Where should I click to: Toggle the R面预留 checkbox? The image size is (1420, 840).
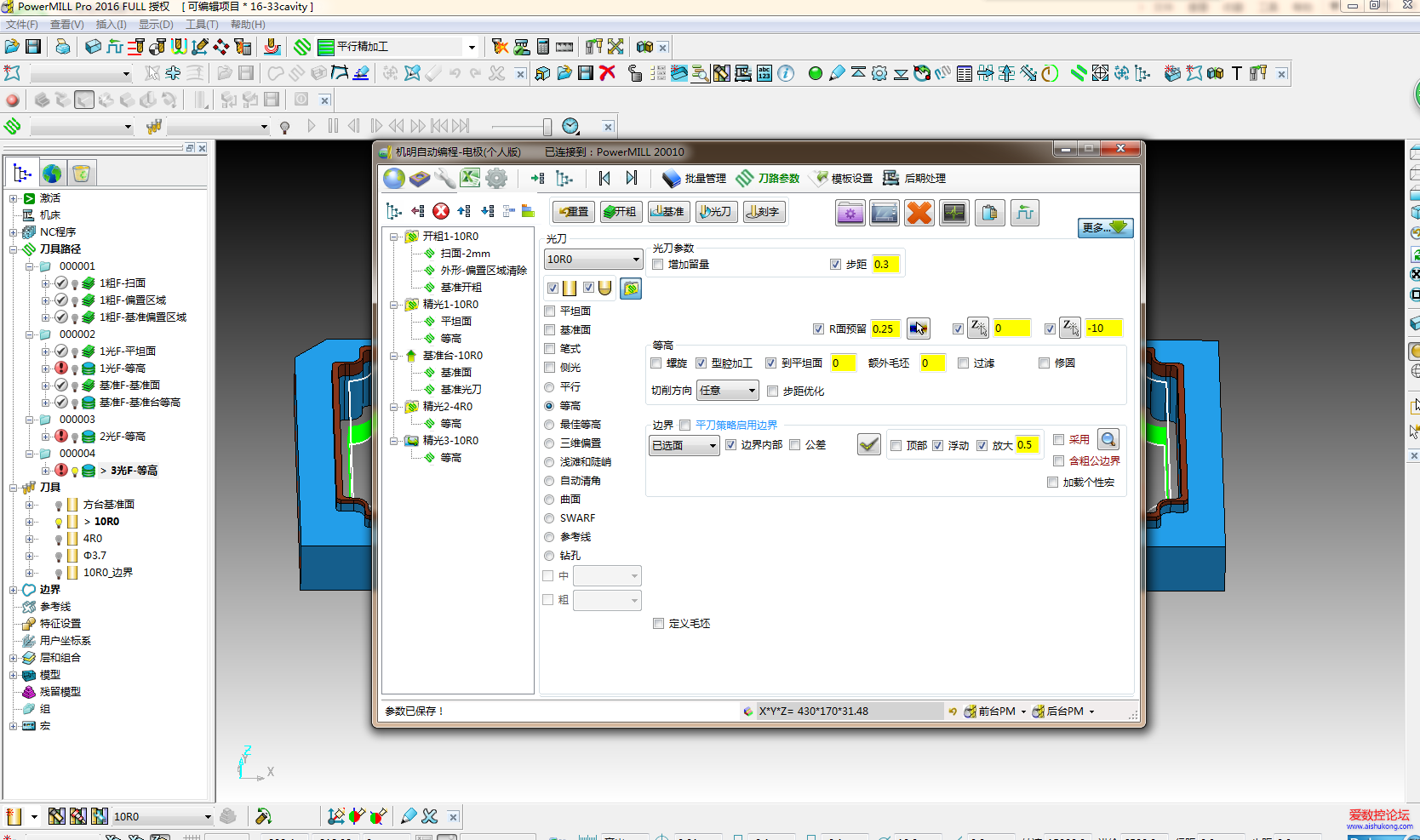coord(818,329)
